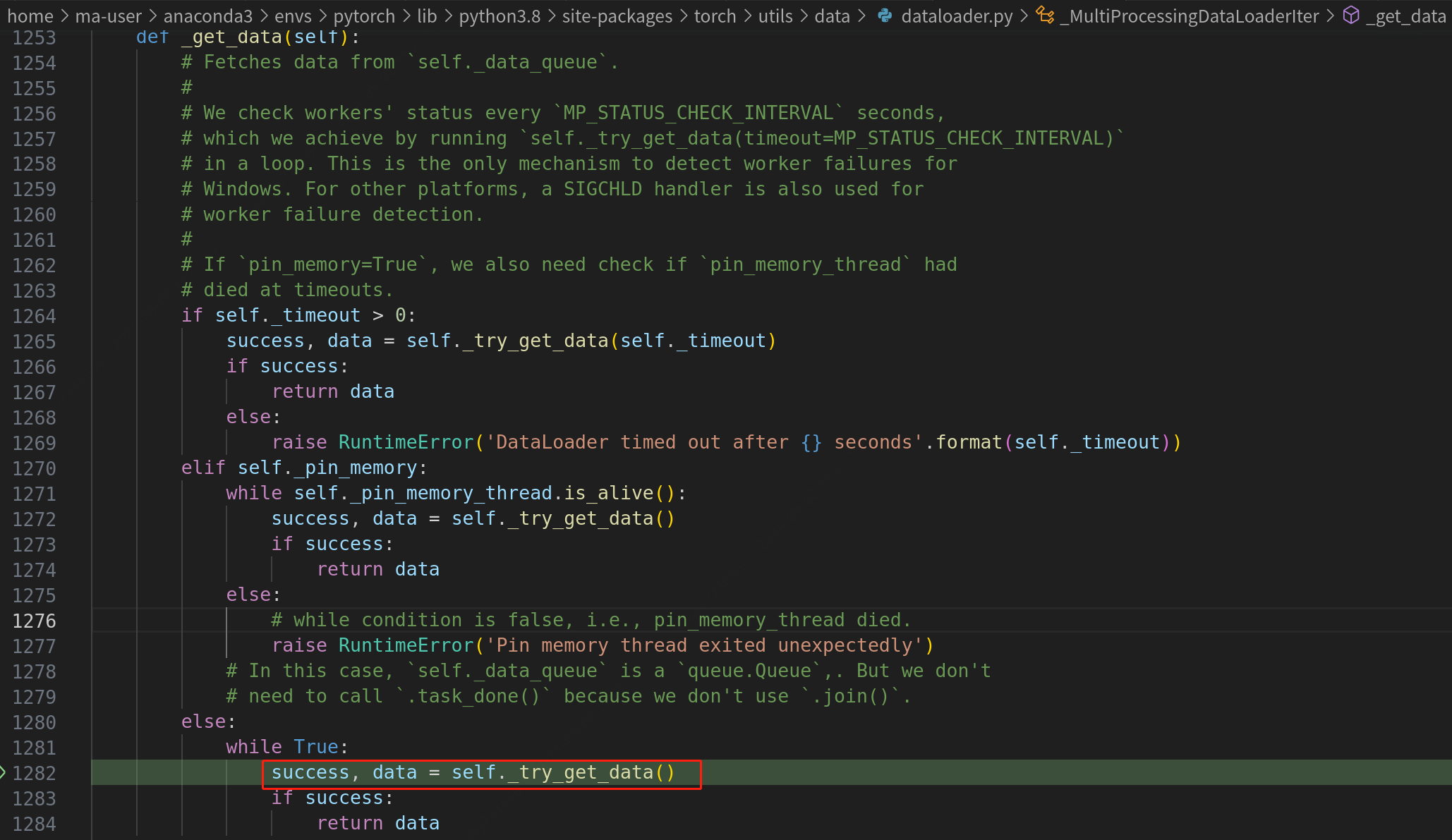Screen dimensions: 1452x840
Task: Open the _MultiProcessingDataLoaderIter breadcrumb dropdown
Action: [x=1189, y=16]
